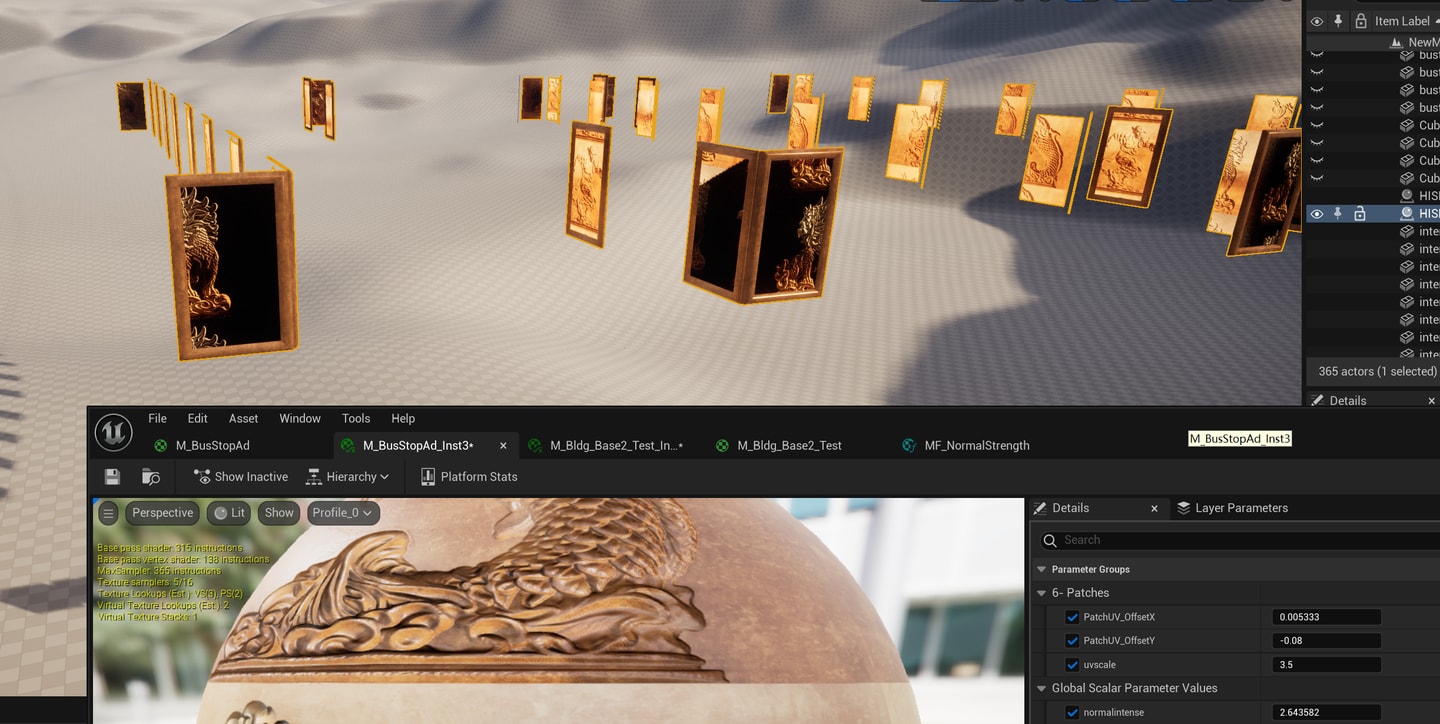Viewport: 1440px width, 724px height.
Task: Click the normalintense value field
Action: pos(1326,713)
